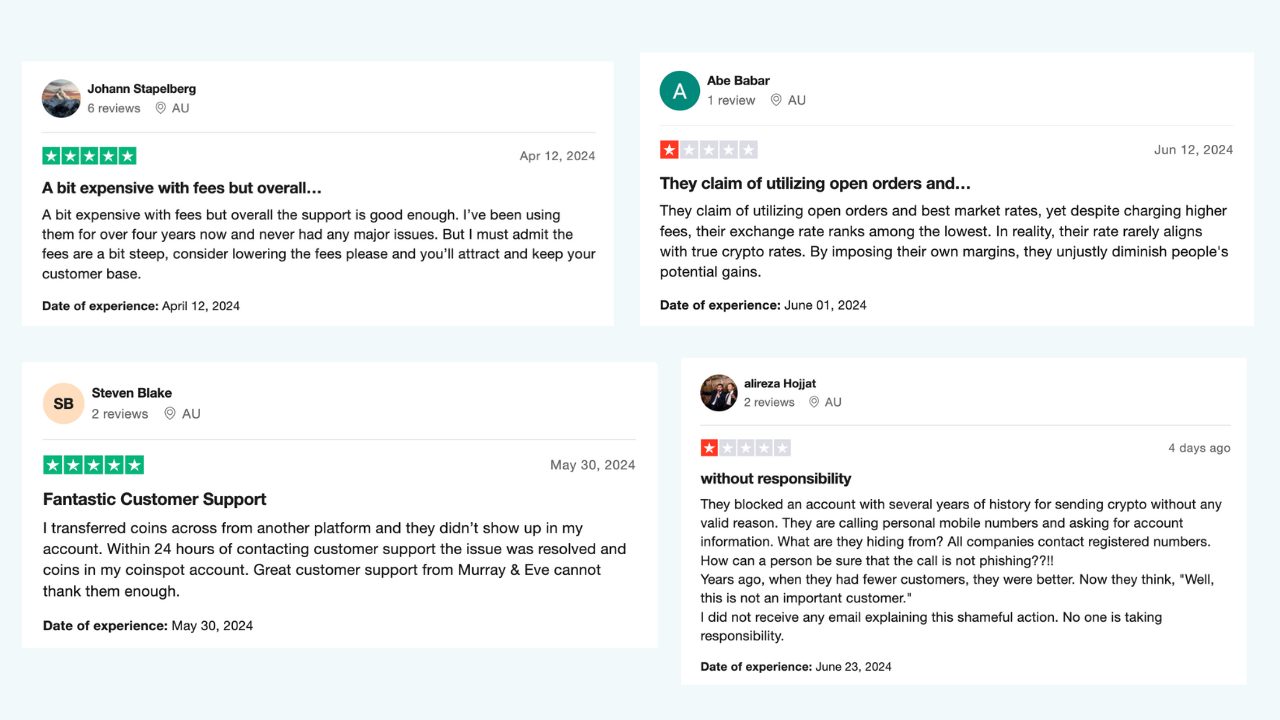Click the location pin beside Johann's AU
The height and width of the screenshot is (720, 1280).
[x=160, y=108]
